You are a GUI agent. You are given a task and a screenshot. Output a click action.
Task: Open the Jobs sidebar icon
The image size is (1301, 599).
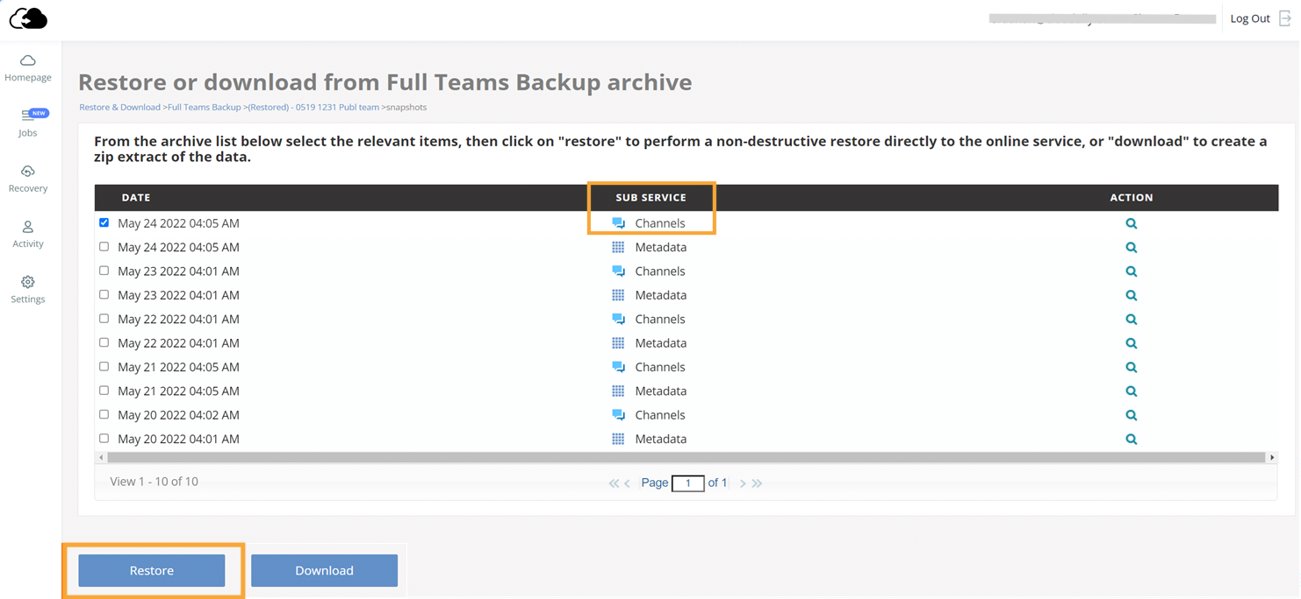(x=28, y=116)
